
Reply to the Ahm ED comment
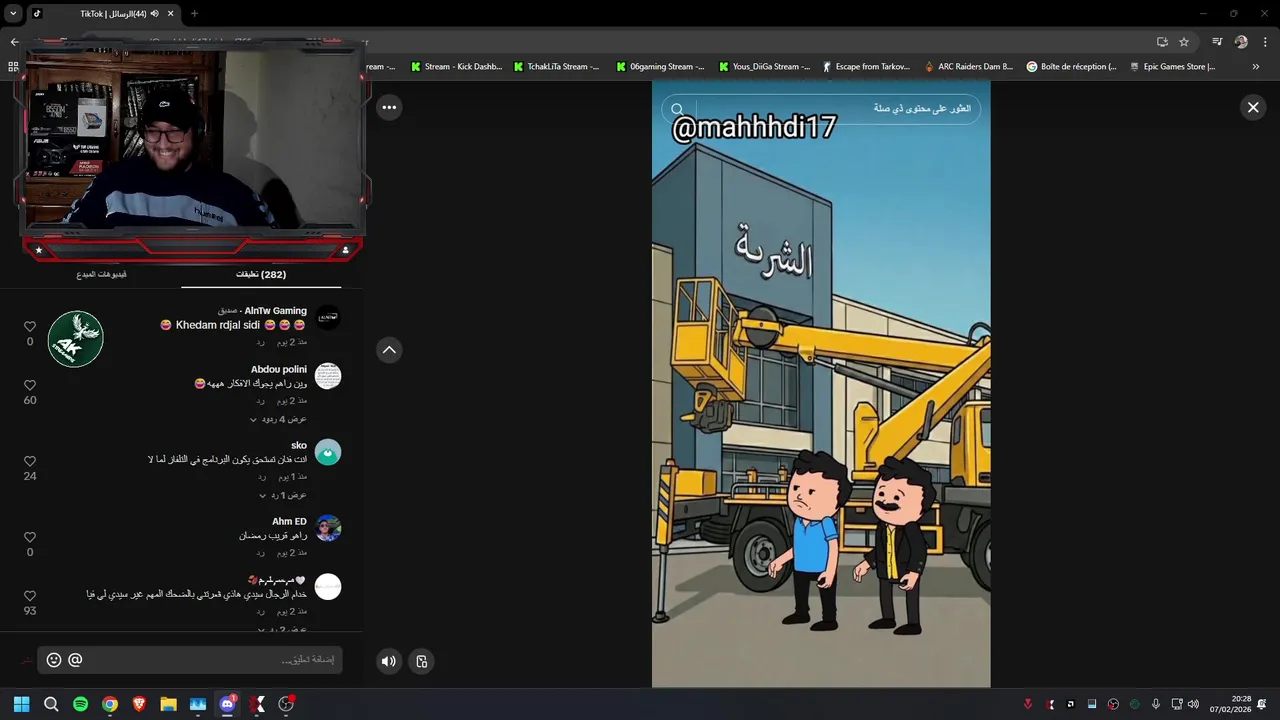261,552
